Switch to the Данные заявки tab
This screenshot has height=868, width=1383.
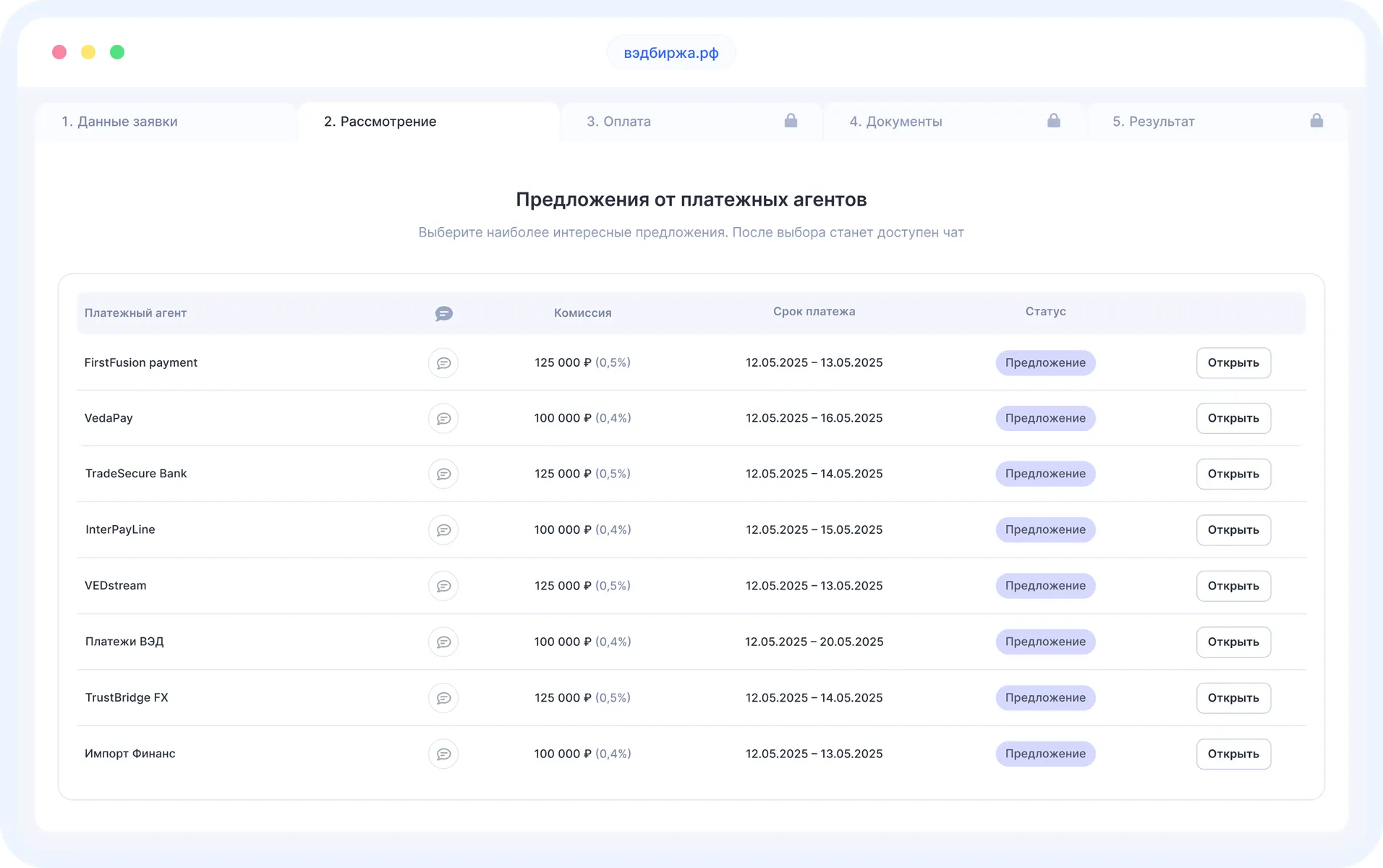point(119,121)
